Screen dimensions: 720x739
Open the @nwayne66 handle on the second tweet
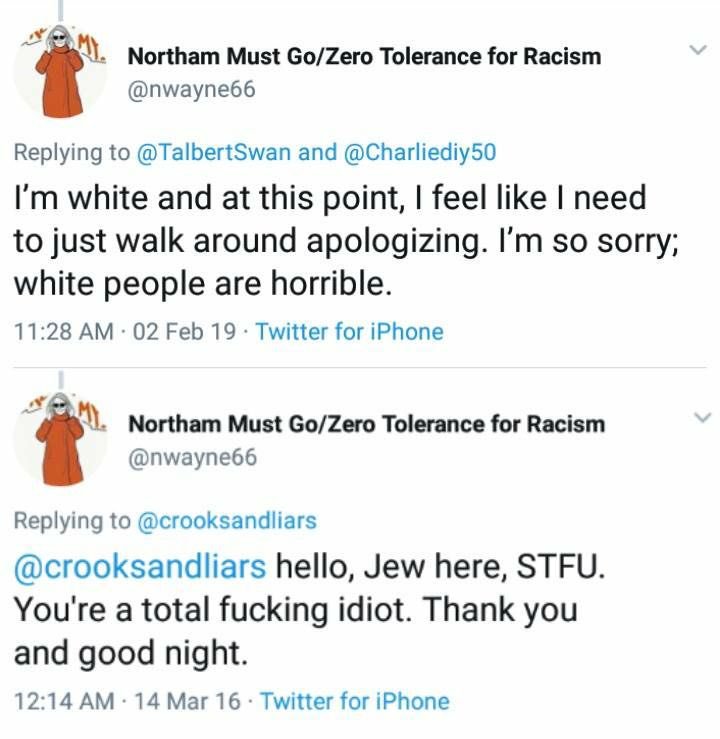(x=192, y=457)
